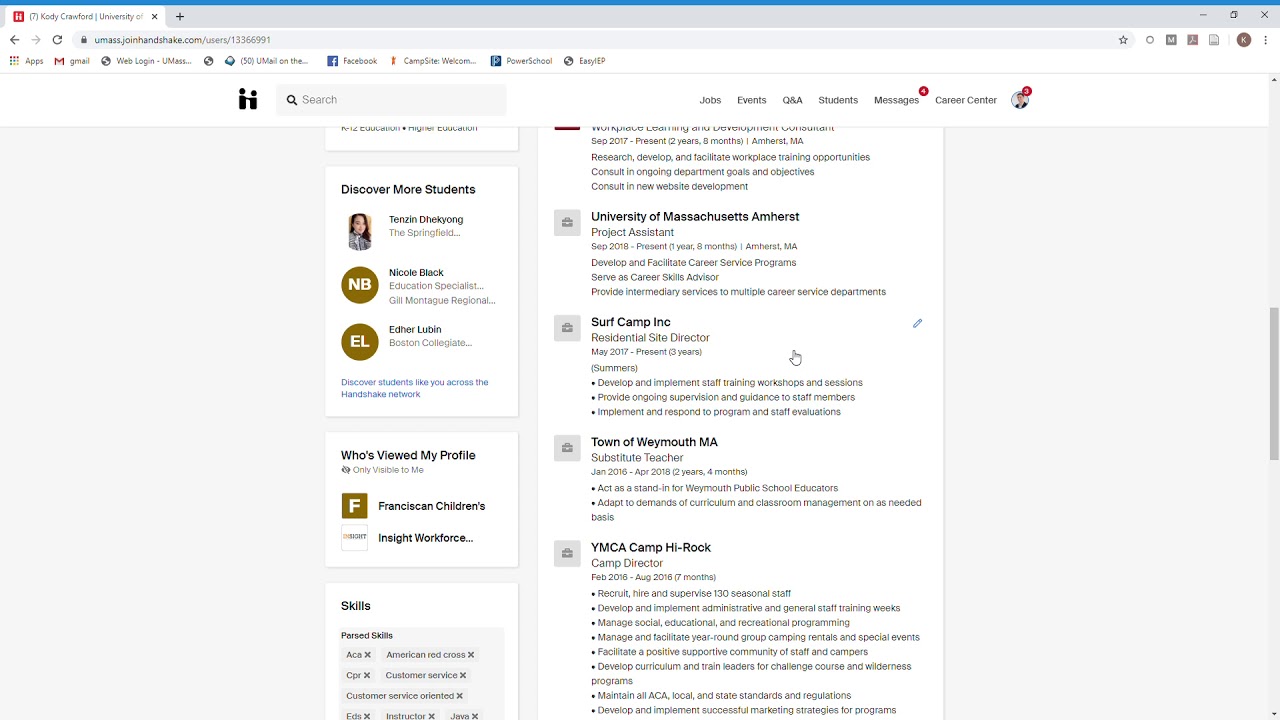Open the CampSite bookmark
The width and height of the screenshot is (1280, 720).
[432, 61]
